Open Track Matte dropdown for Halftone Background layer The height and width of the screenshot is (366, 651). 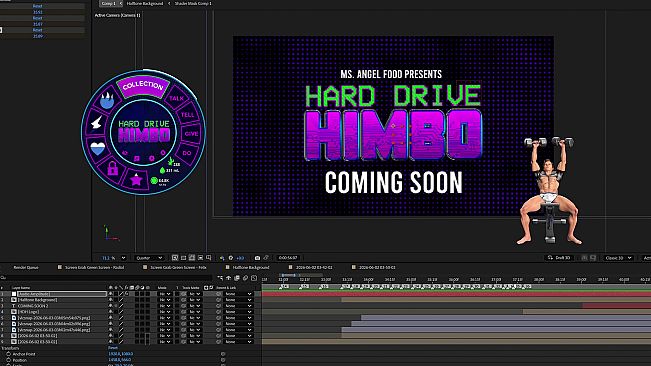click(194, 300)
